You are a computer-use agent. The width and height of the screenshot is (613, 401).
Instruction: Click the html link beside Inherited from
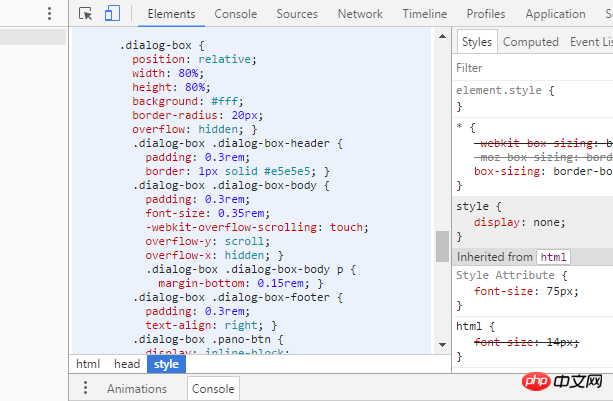pyautogui.click(x=553, y=257)
